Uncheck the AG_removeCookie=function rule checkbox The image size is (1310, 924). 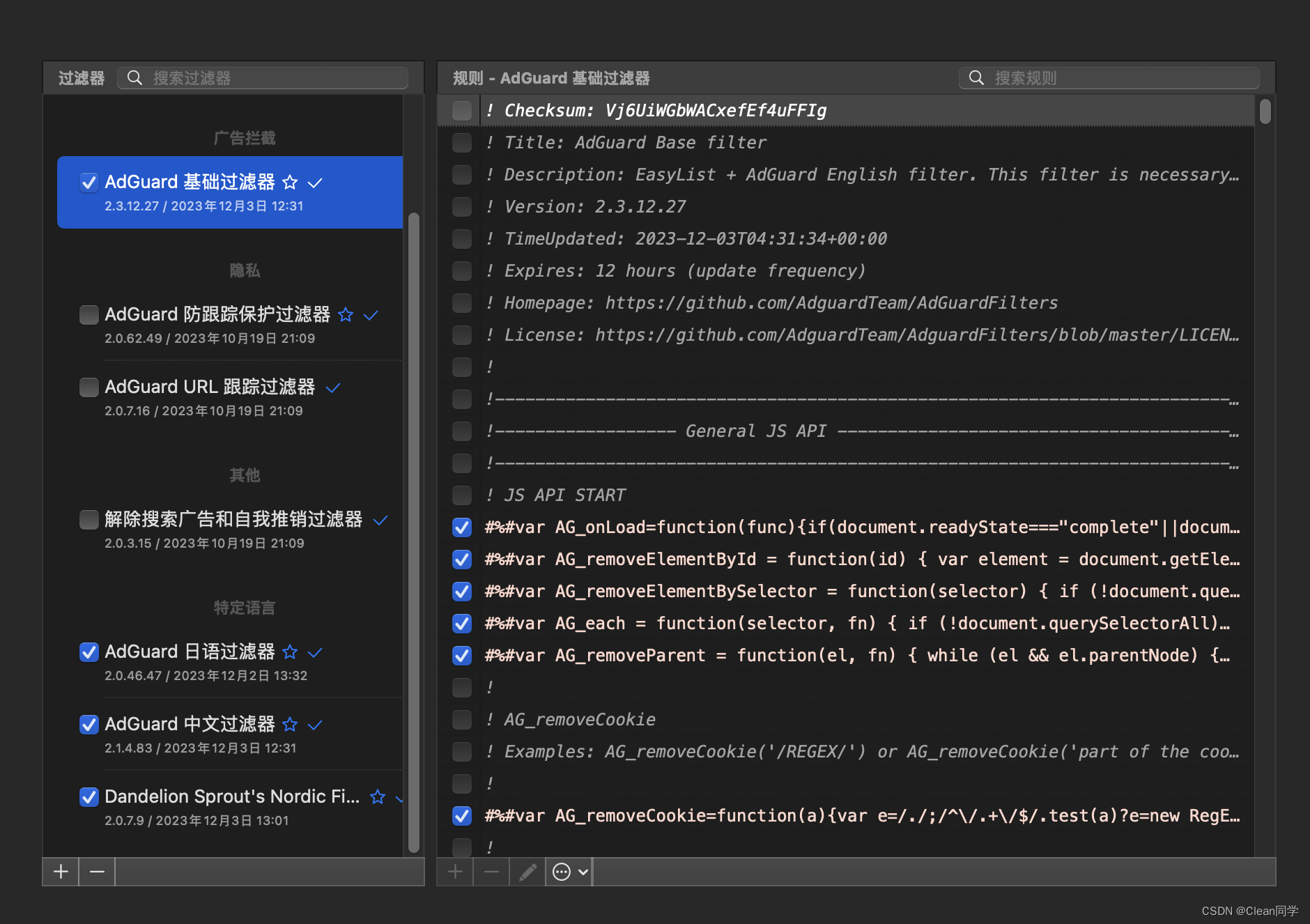tap(462, 816)
